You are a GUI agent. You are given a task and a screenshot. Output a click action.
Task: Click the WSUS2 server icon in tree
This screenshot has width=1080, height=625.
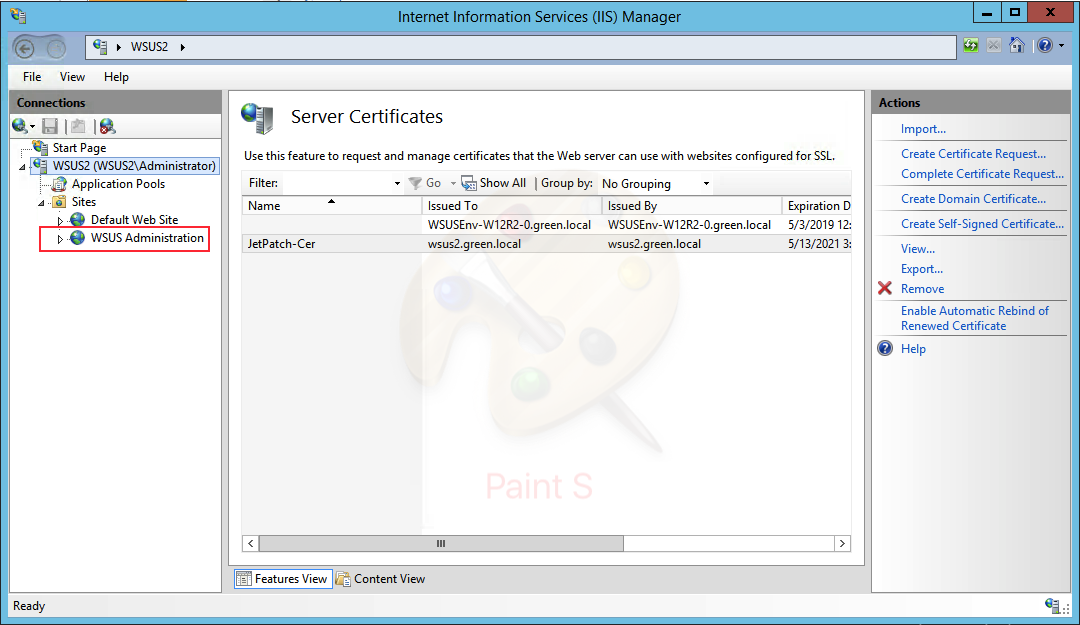point(40,165)
